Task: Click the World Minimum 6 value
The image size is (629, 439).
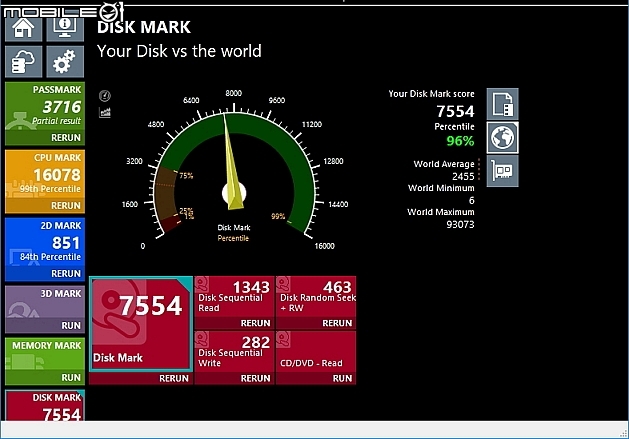Action: 472,200
